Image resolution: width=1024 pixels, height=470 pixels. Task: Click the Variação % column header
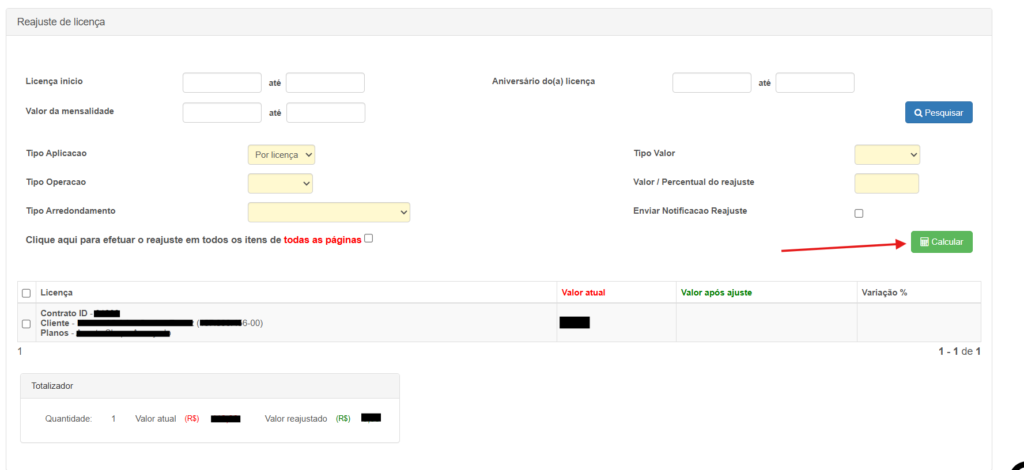[884, 292]
